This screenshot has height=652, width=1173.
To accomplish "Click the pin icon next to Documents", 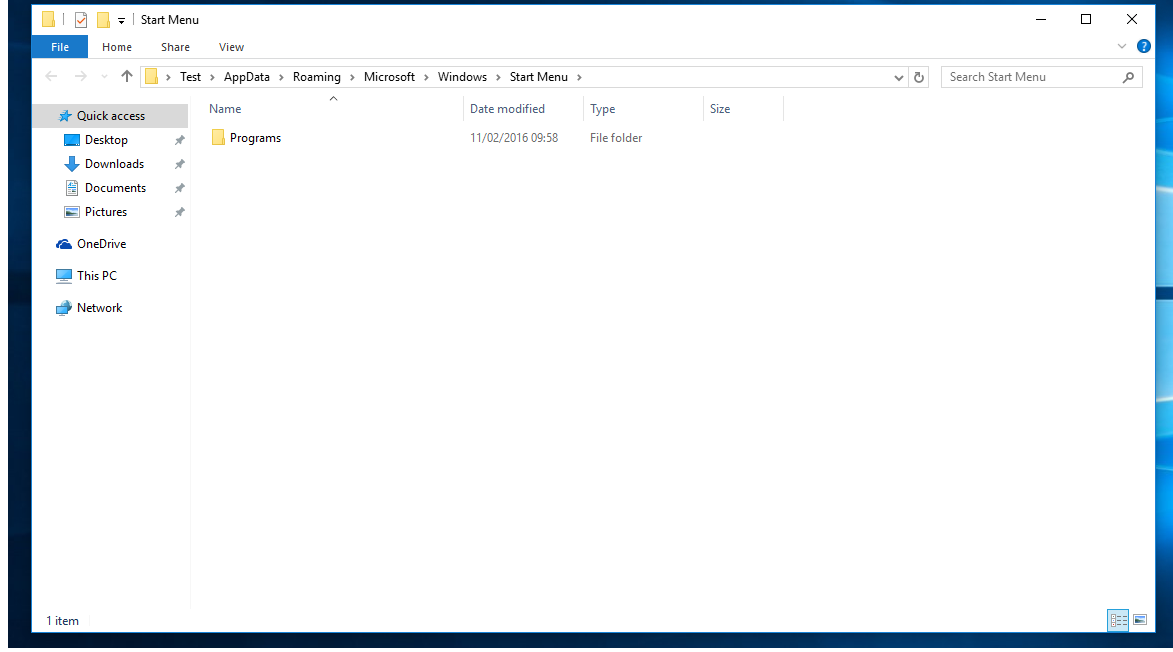I will tap(180, 188).
